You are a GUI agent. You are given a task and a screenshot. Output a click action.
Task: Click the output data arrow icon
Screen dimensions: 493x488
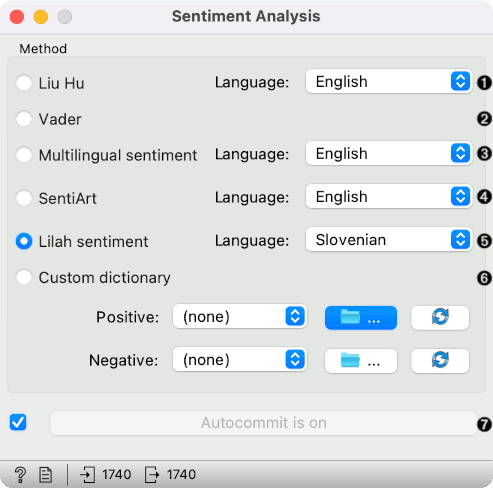(152, 475)
